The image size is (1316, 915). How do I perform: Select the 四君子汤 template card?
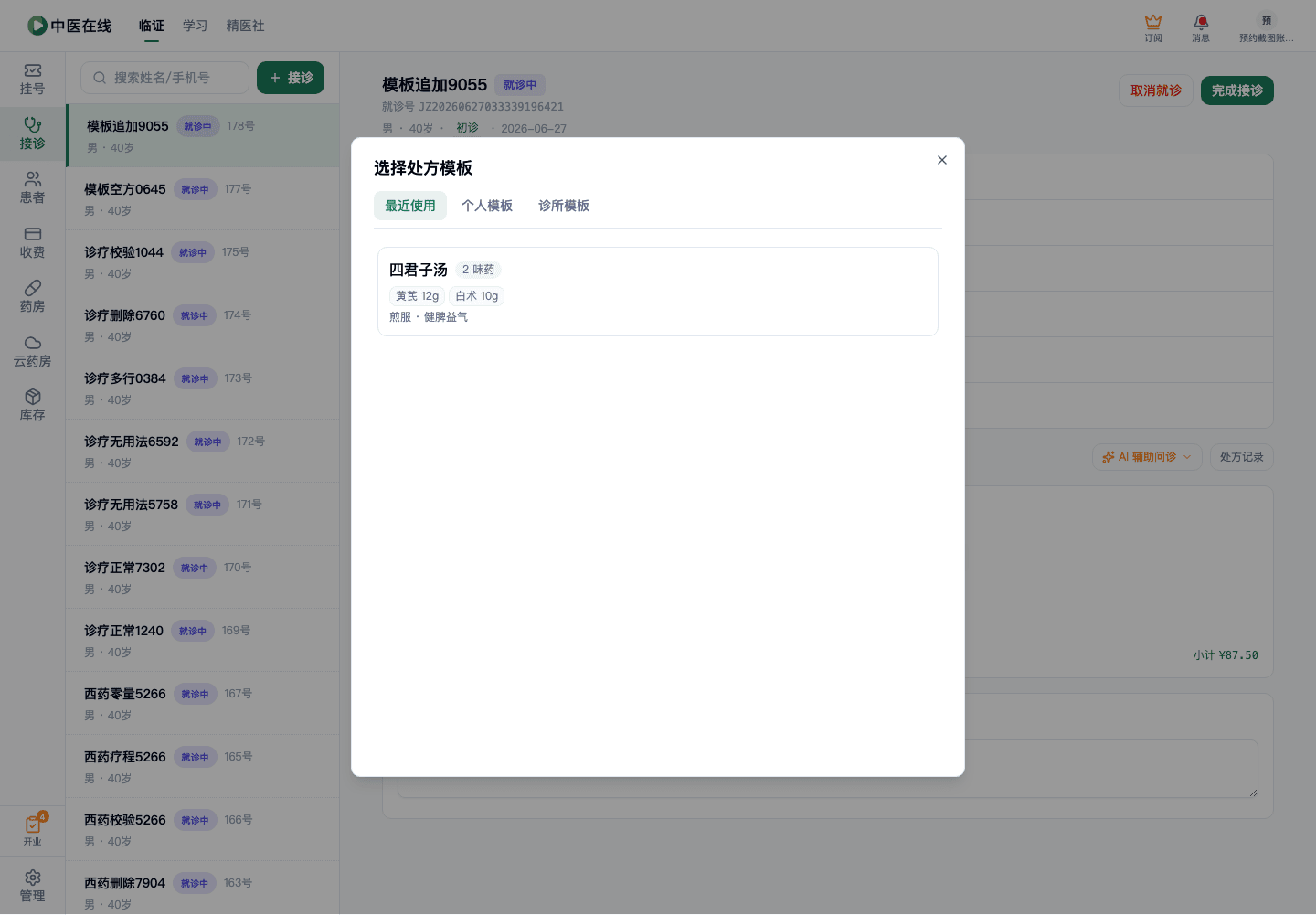click(658, 292)
